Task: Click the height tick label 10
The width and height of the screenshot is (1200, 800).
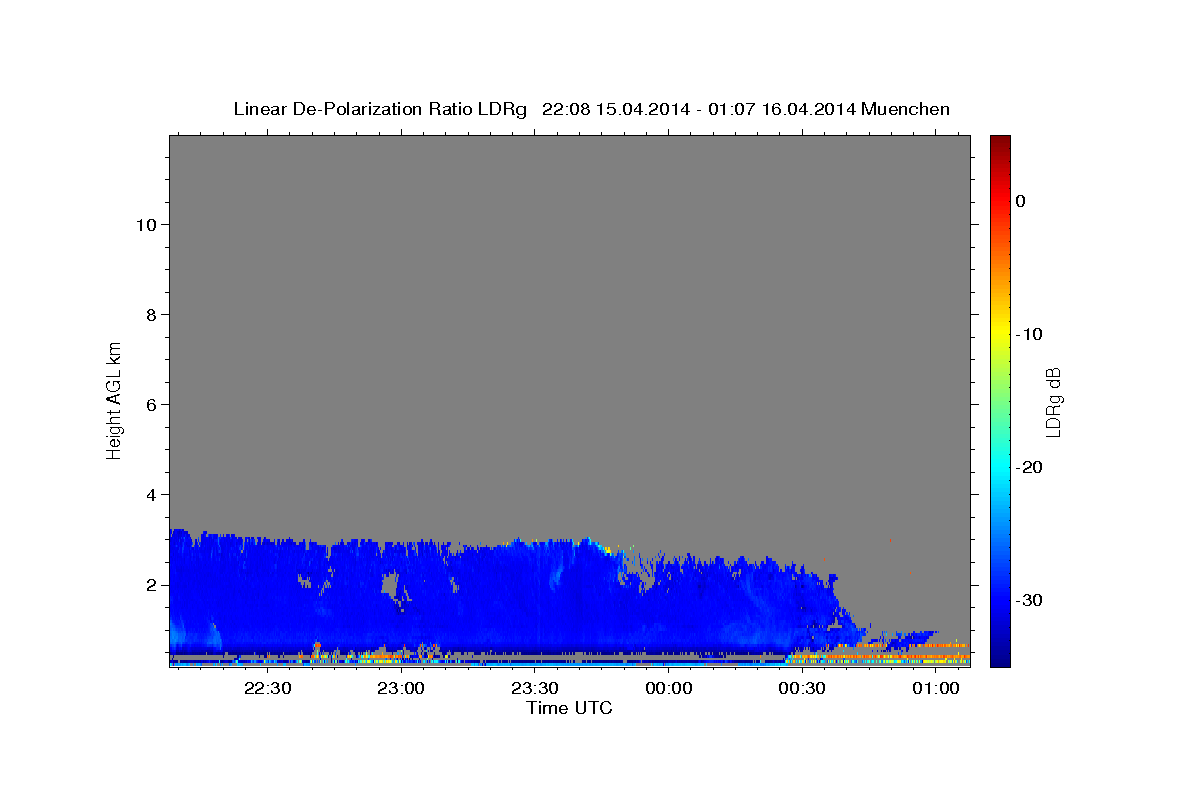Action: (x=145, y=224)
